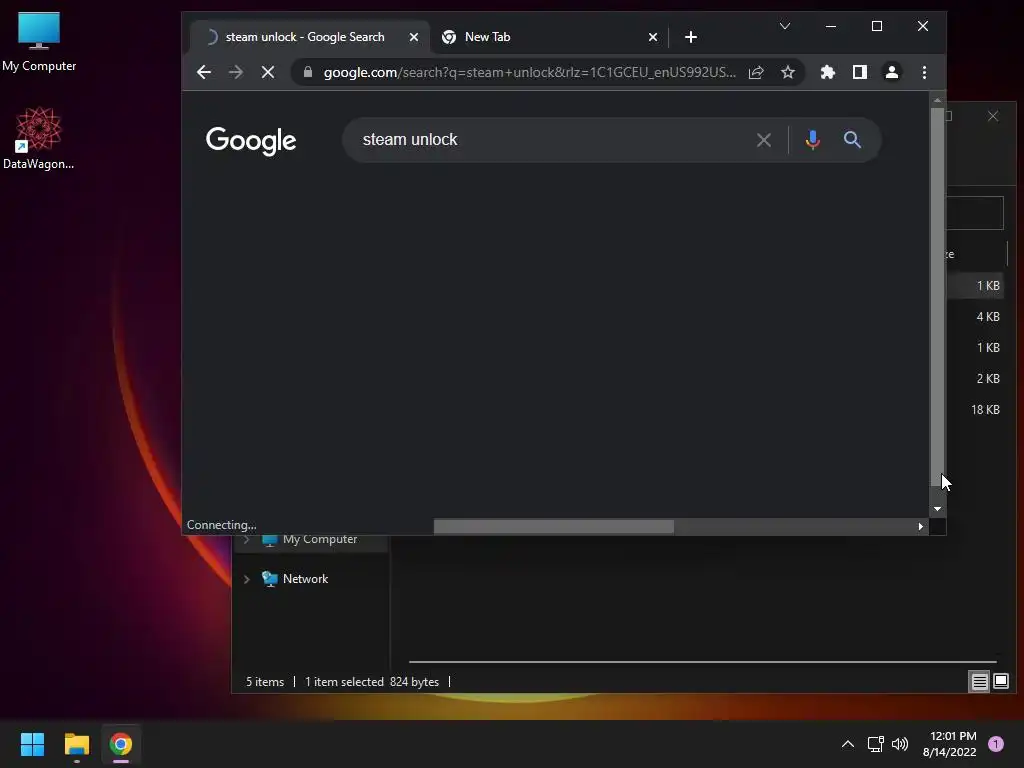Open tab search dropdown chevron

[x=785, y=26]
